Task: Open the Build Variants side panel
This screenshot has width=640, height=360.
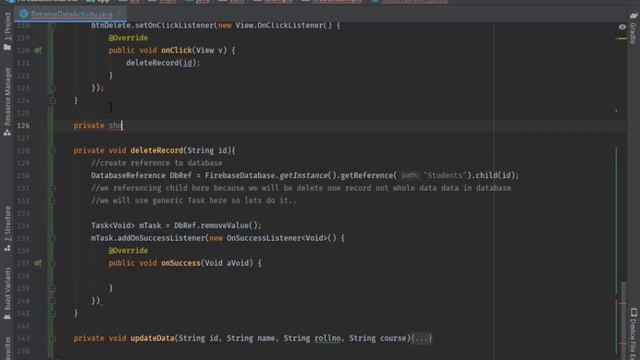Action: coord(7,293)
